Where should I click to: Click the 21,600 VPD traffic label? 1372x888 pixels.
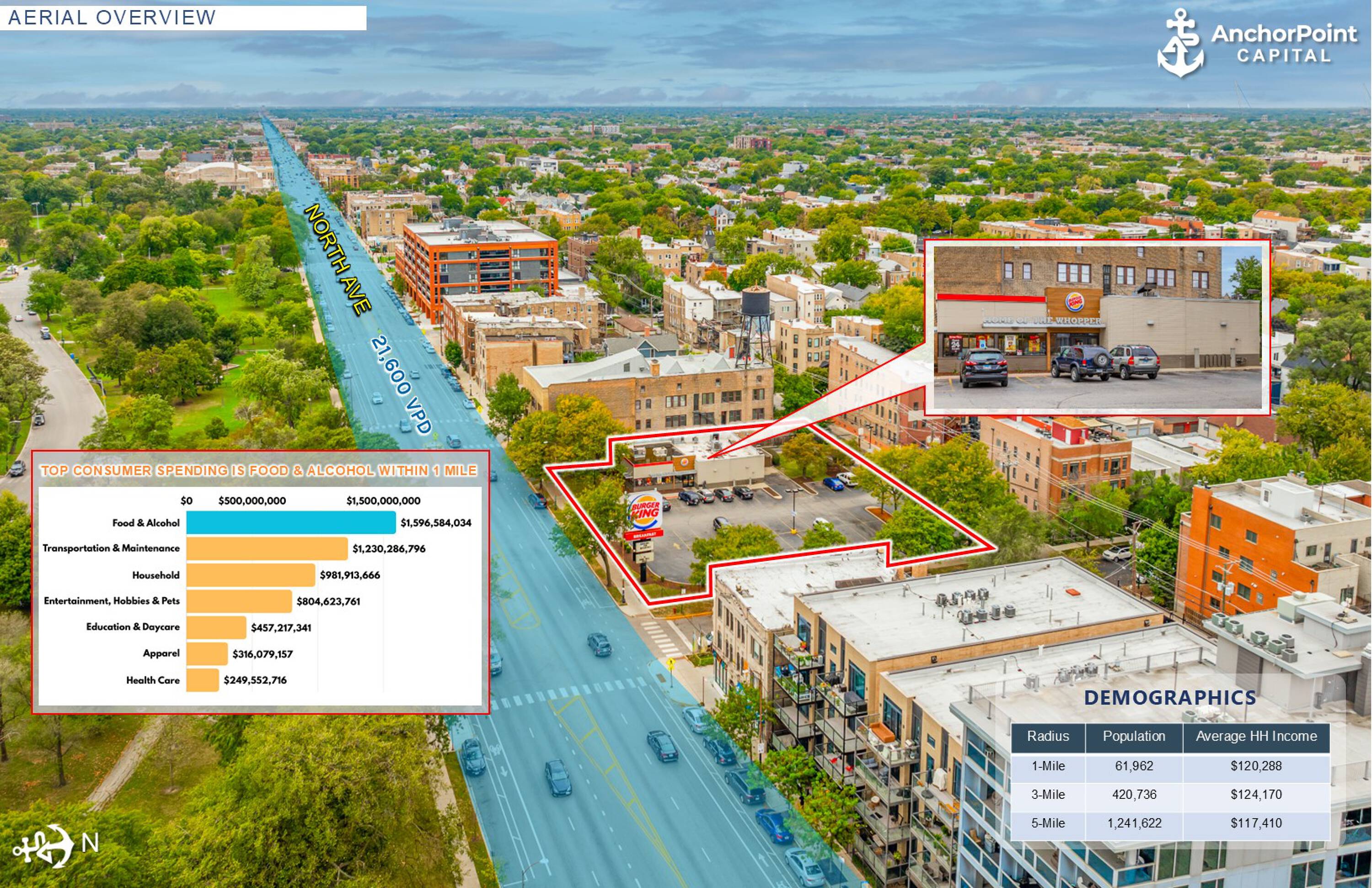coord(401,385)
